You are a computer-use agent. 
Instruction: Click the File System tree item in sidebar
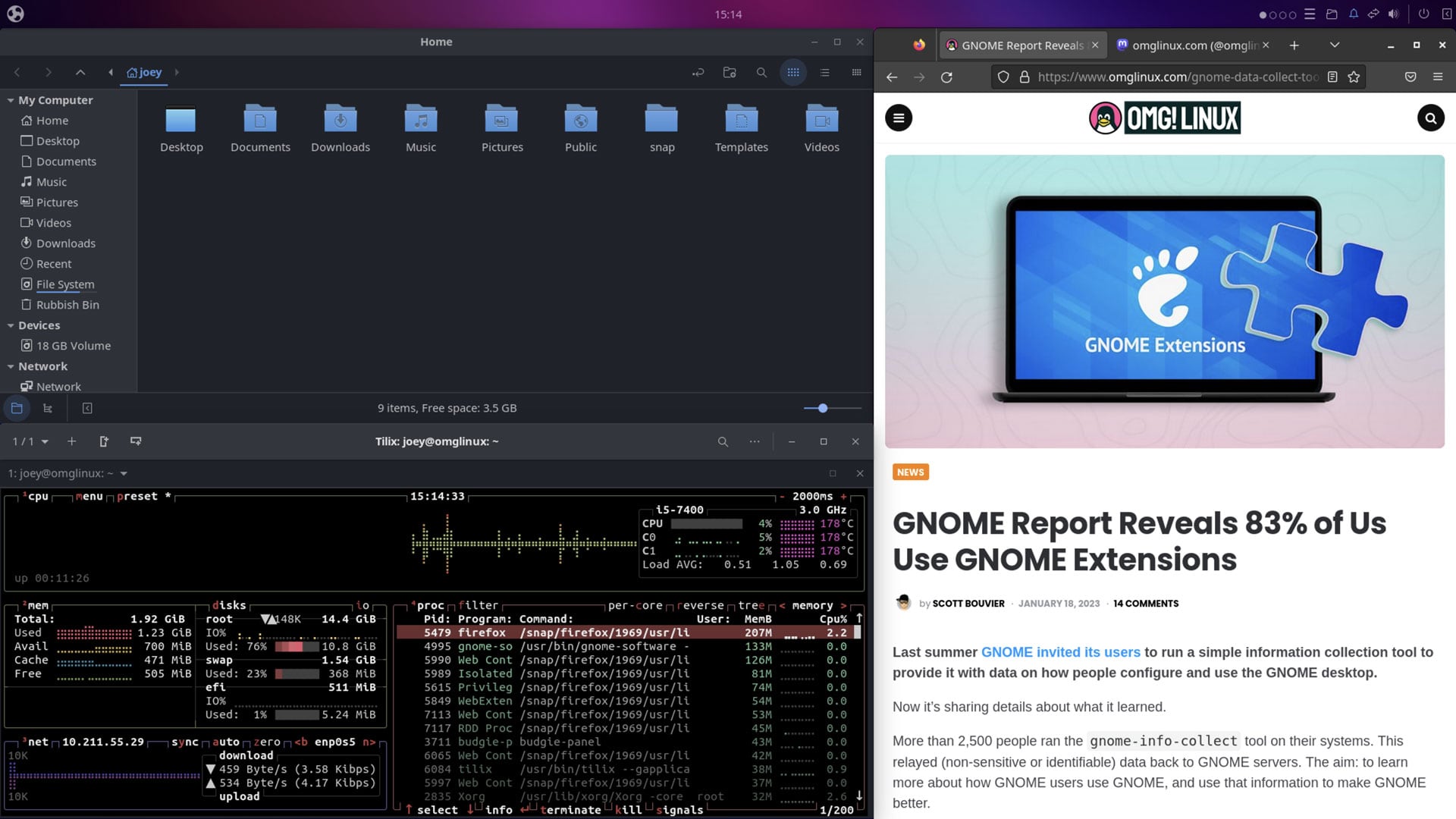[65, 284]
